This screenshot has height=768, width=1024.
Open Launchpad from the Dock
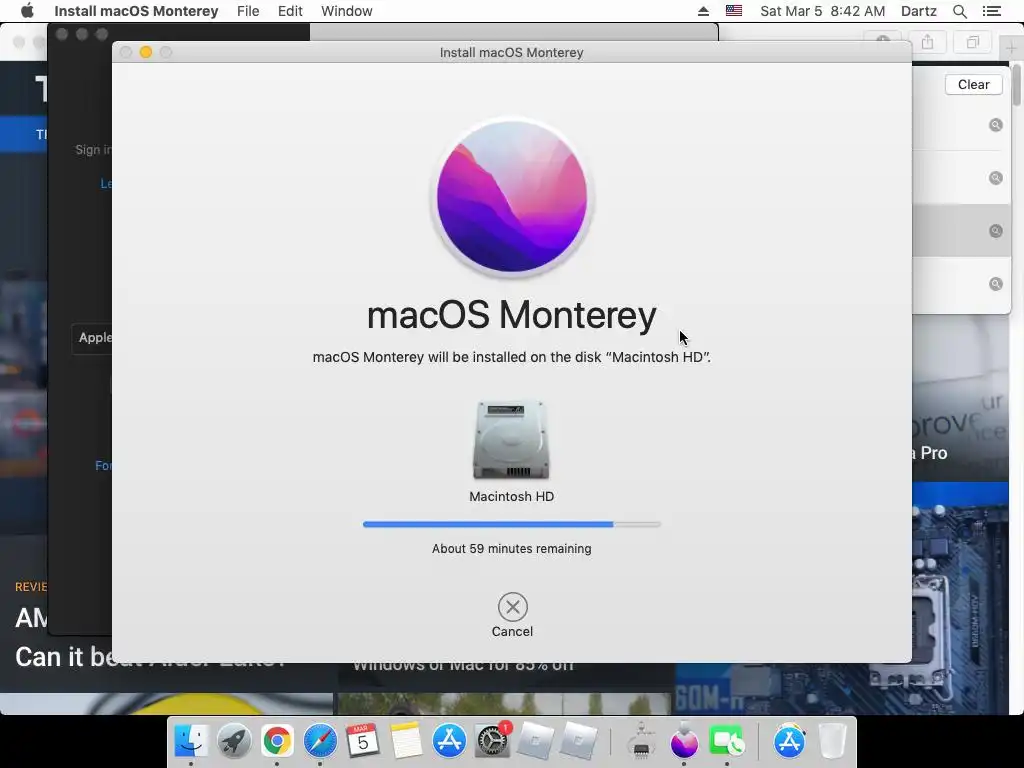[234, 741]
